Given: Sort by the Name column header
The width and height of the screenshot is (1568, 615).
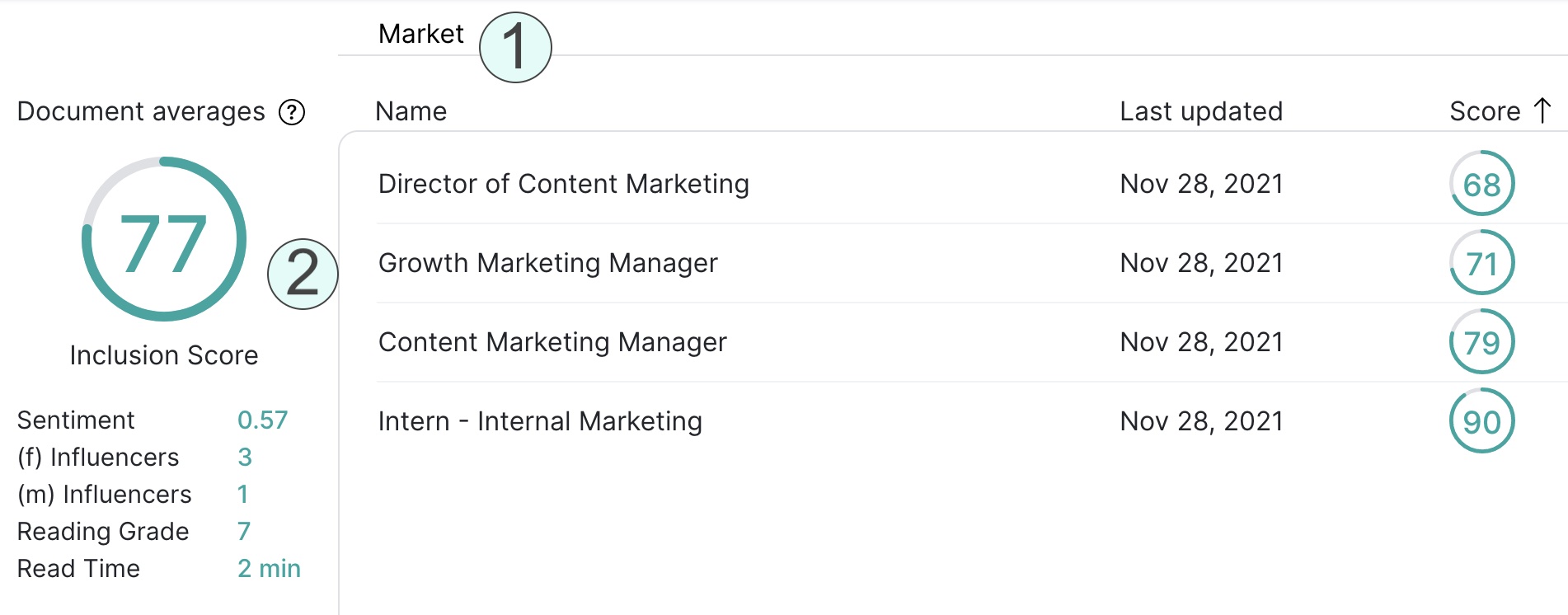Looking at the screenshot, I should point(411,111).
